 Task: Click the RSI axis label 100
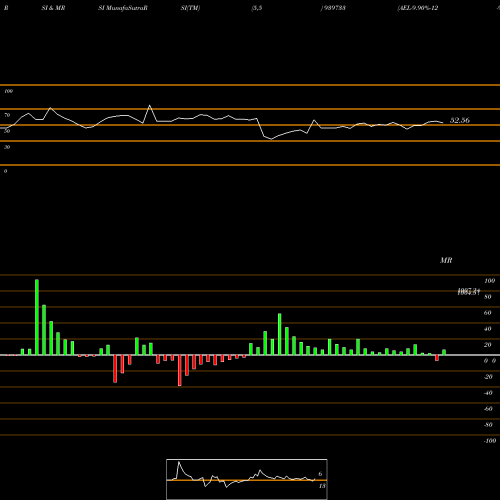(x=8, y=91)
